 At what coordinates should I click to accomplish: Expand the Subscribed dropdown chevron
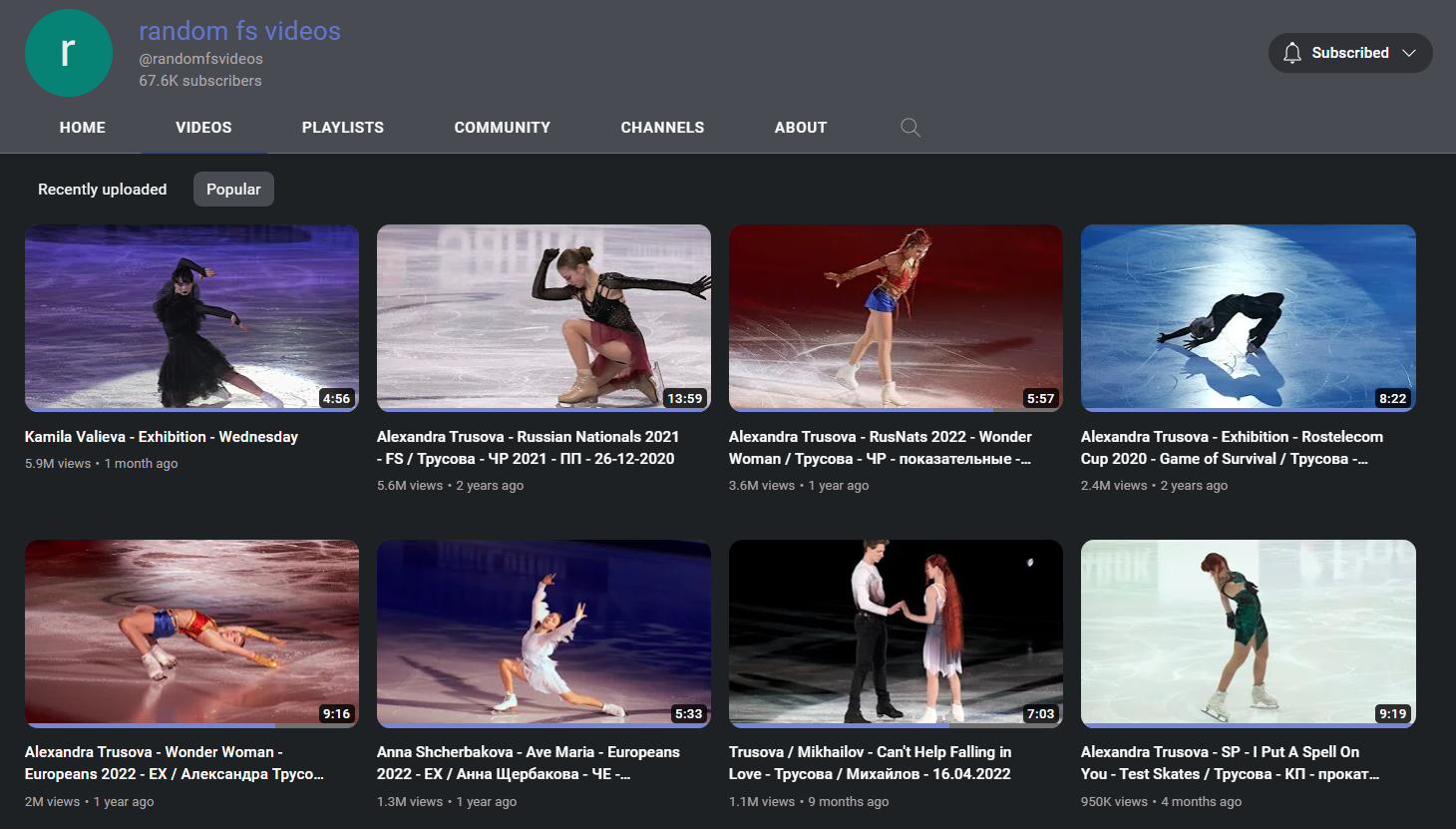(x=1409, y=53)
